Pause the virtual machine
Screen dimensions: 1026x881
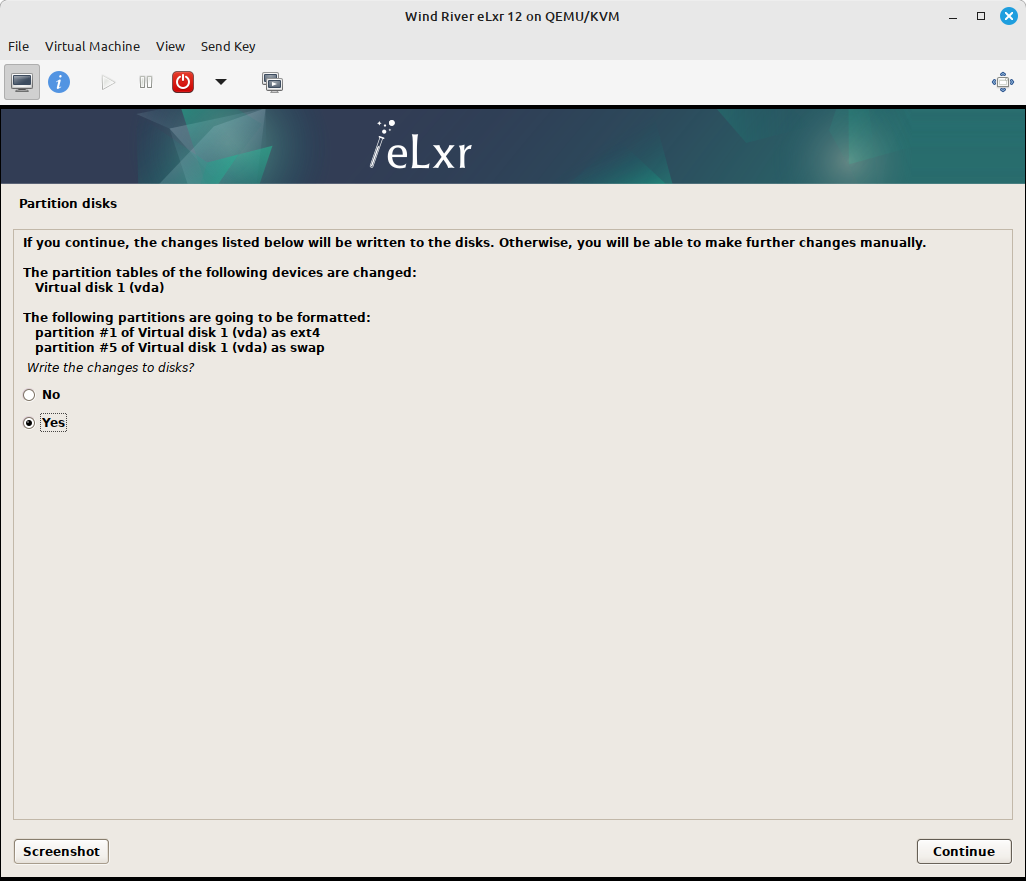click(145, 81)
